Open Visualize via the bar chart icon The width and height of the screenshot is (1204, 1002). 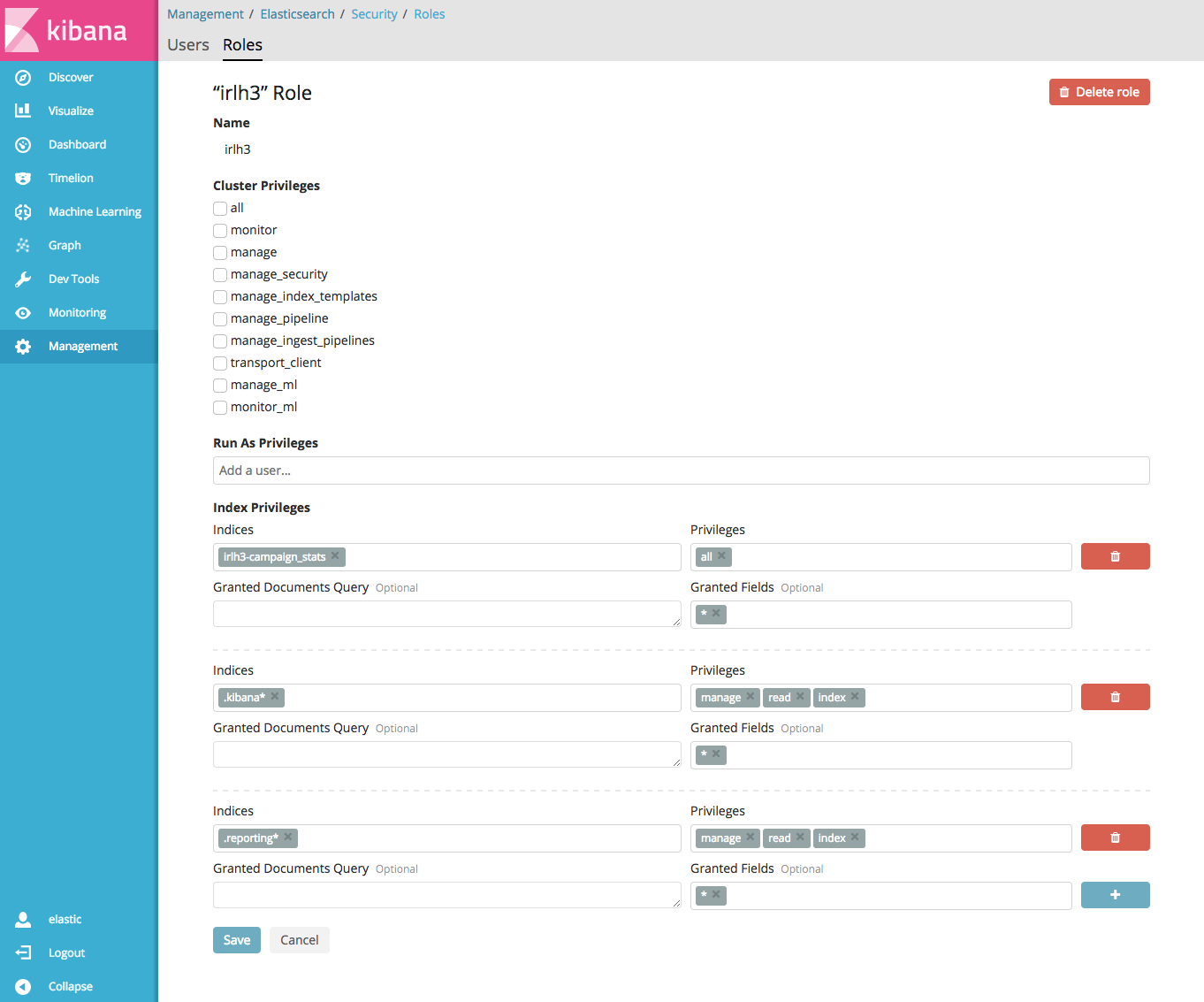(23, 111)
